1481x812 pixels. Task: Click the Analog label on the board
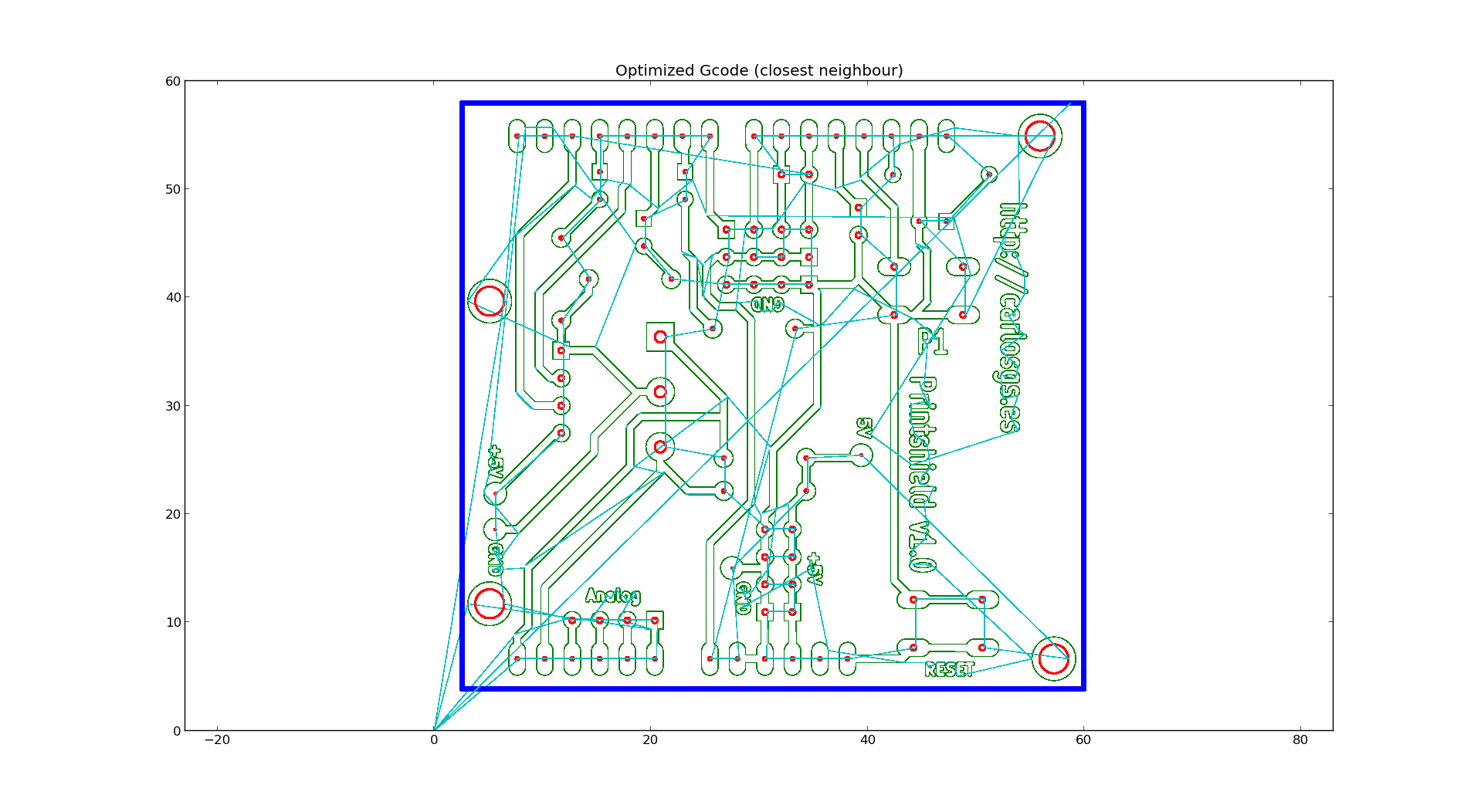click(612, 596)
